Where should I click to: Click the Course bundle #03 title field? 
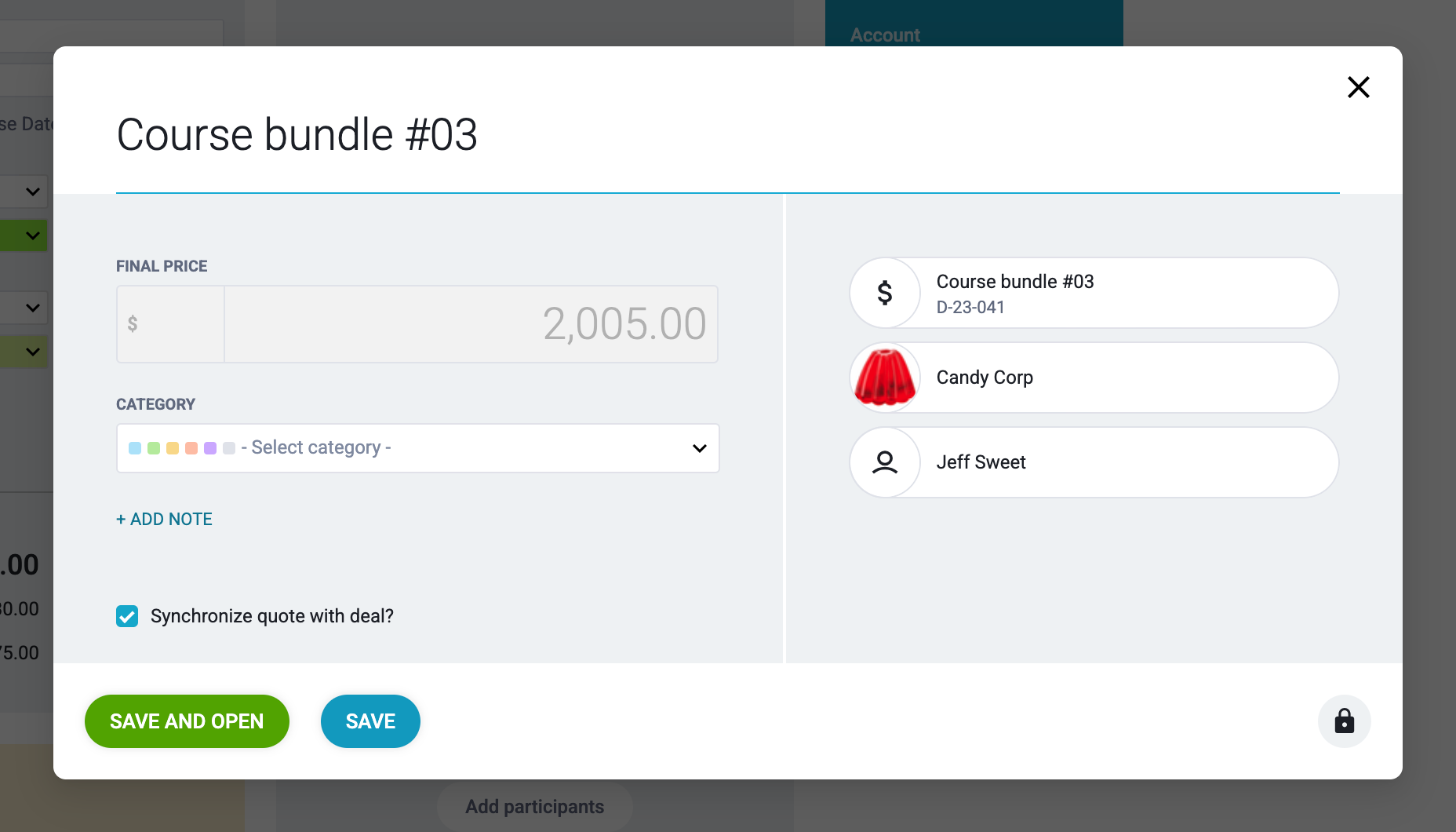tap(297, 134)
